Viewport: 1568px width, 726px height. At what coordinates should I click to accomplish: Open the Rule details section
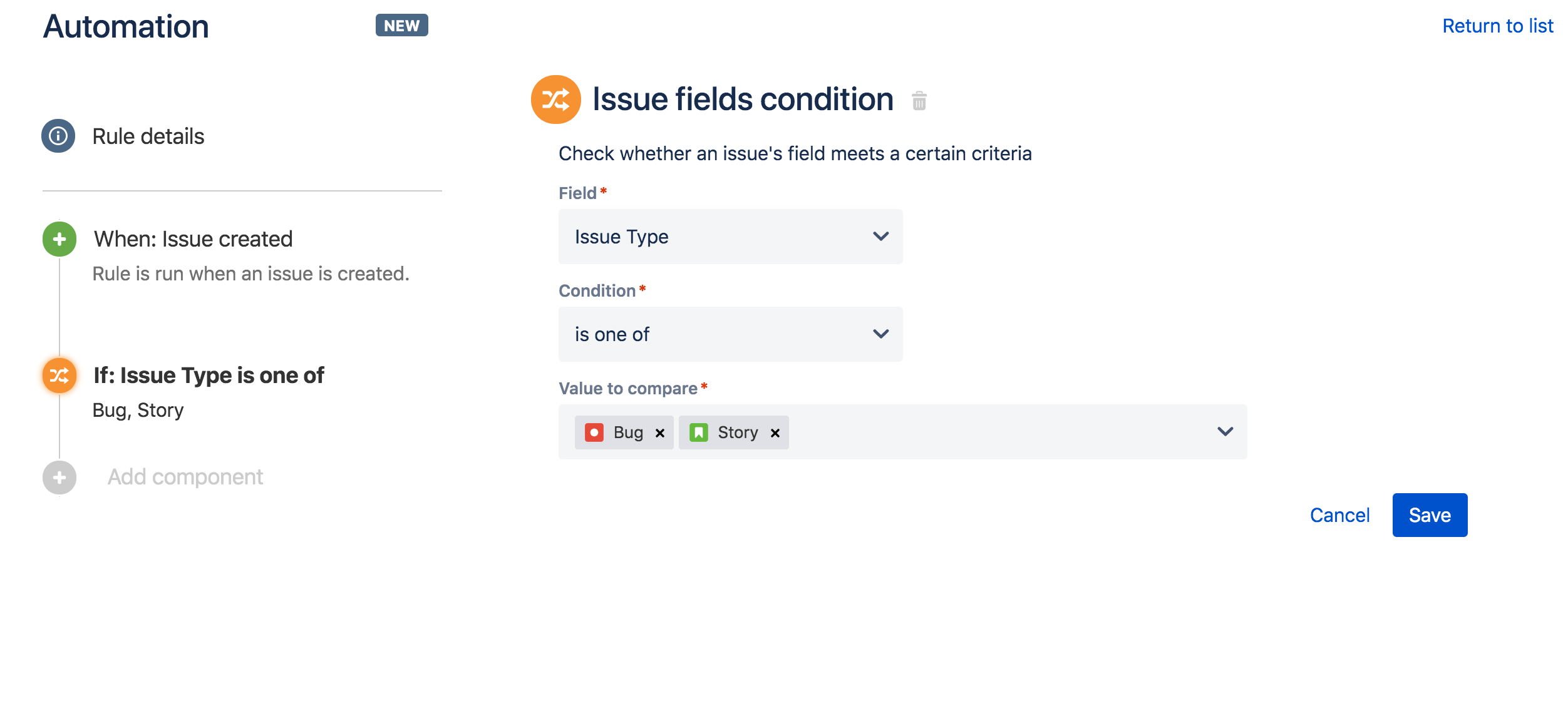coord(148,136)
